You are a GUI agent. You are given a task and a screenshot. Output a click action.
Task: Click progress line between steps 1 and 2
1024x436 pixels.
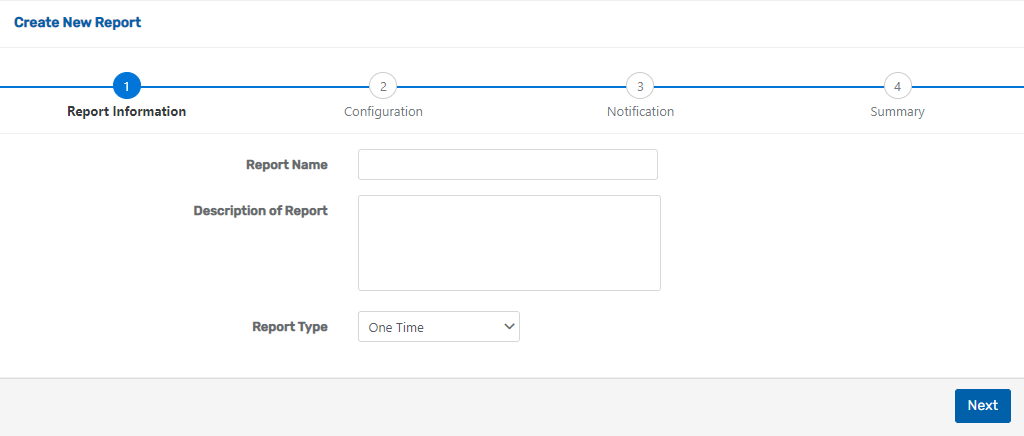coord(255,86)
